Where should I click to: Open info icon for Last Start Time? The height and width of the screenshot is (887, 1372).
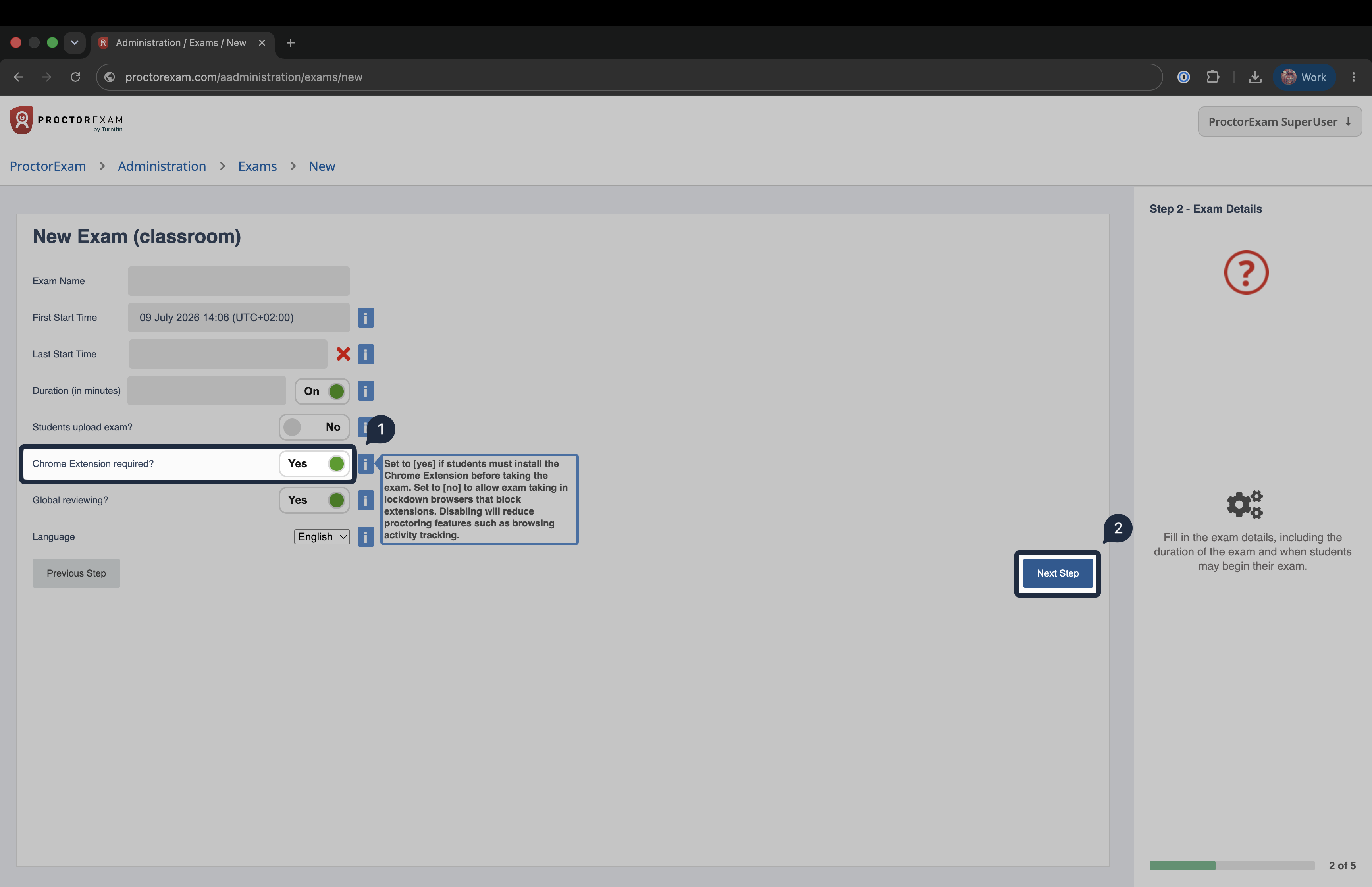pos(366,354)
